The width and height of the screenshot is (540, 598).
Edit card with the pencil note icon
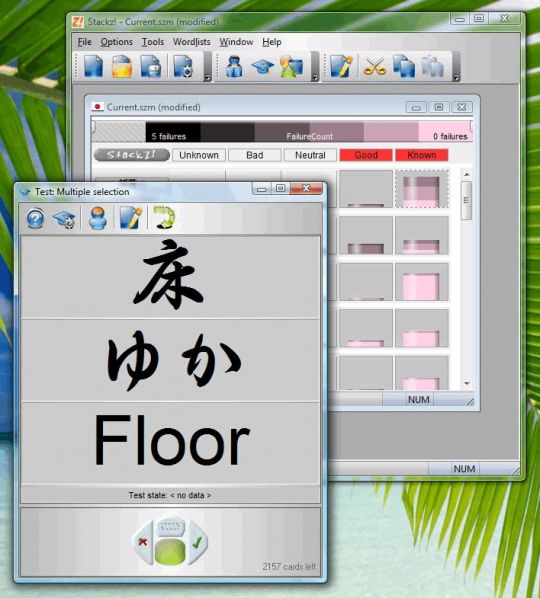(341, 66)
